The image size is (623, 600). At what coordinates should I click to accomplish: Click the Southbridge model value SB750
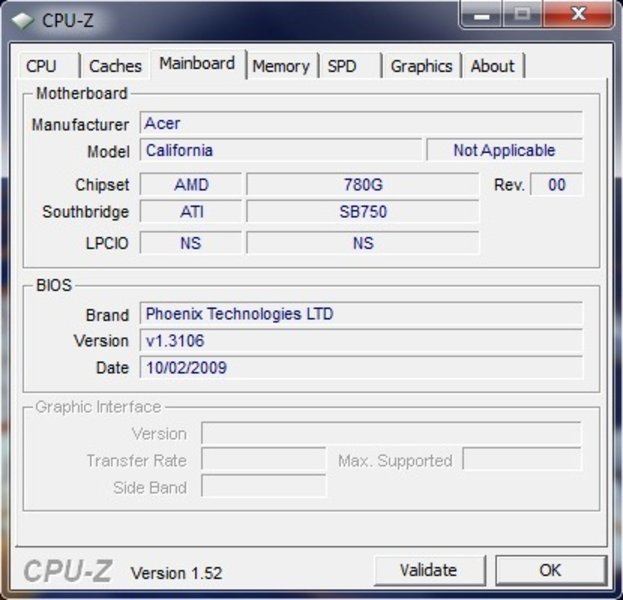pyautogui.click(x=363, y=211)
